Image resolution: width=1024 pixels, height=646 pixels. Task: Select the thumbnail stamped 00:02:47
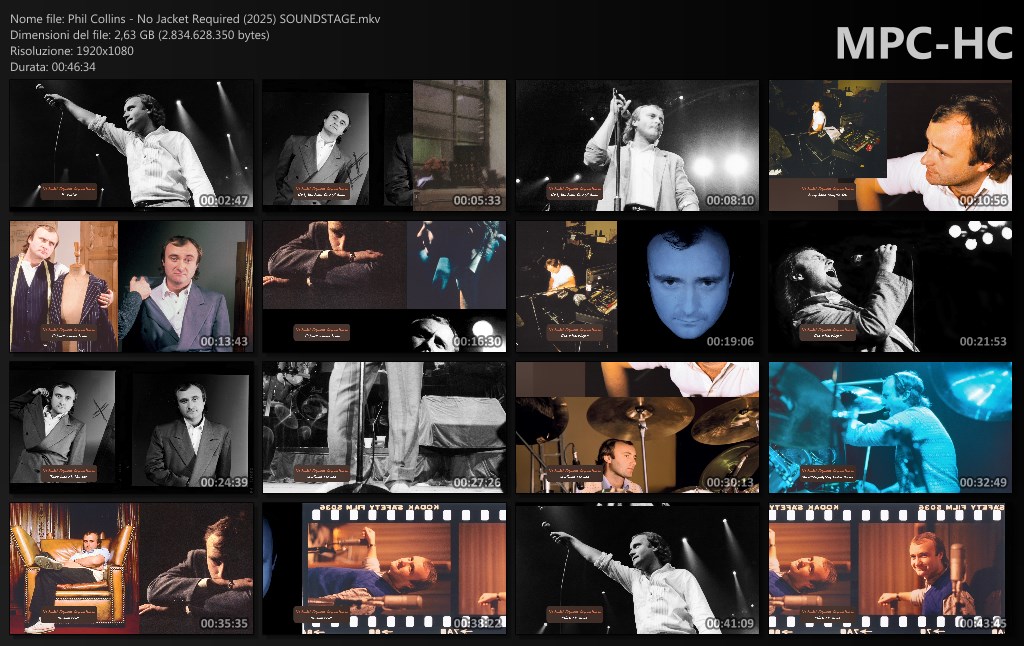tap(131, 145)
